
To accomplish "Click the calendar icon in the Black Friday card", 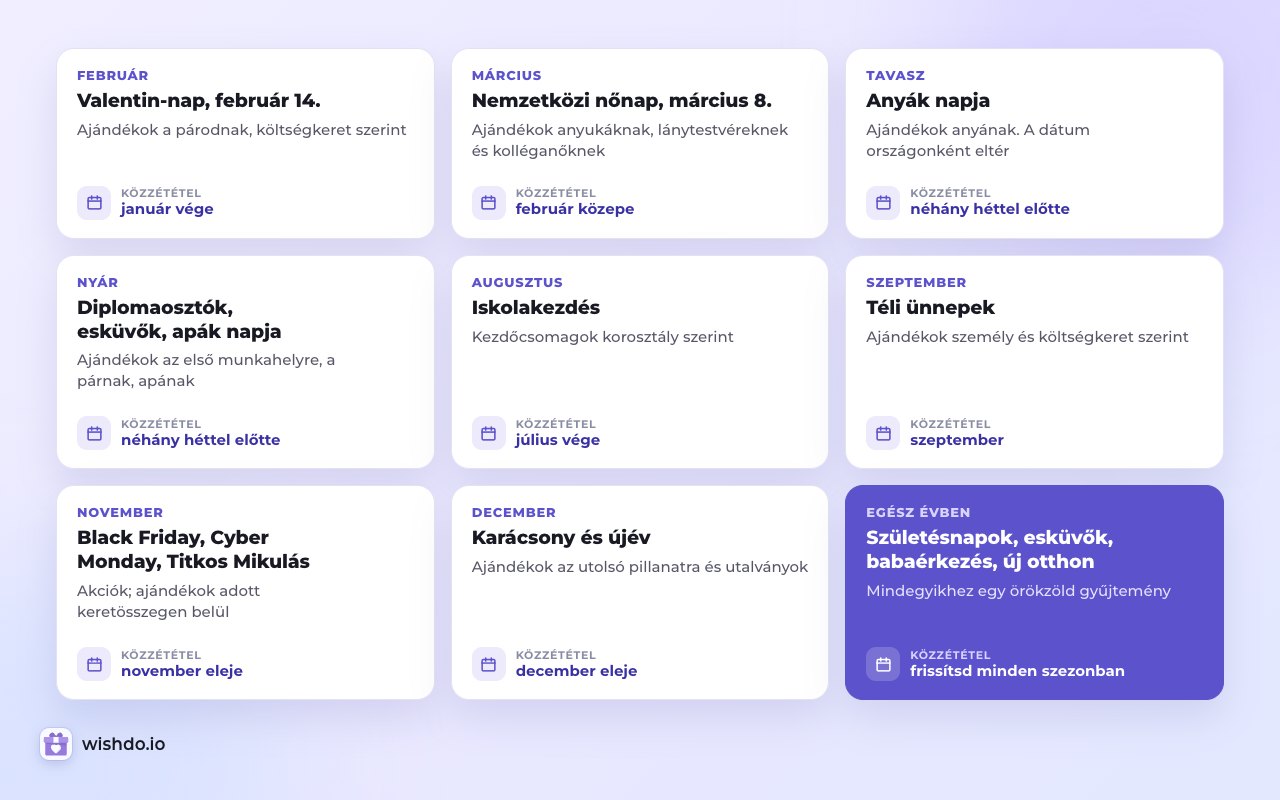I will point(94,664).
